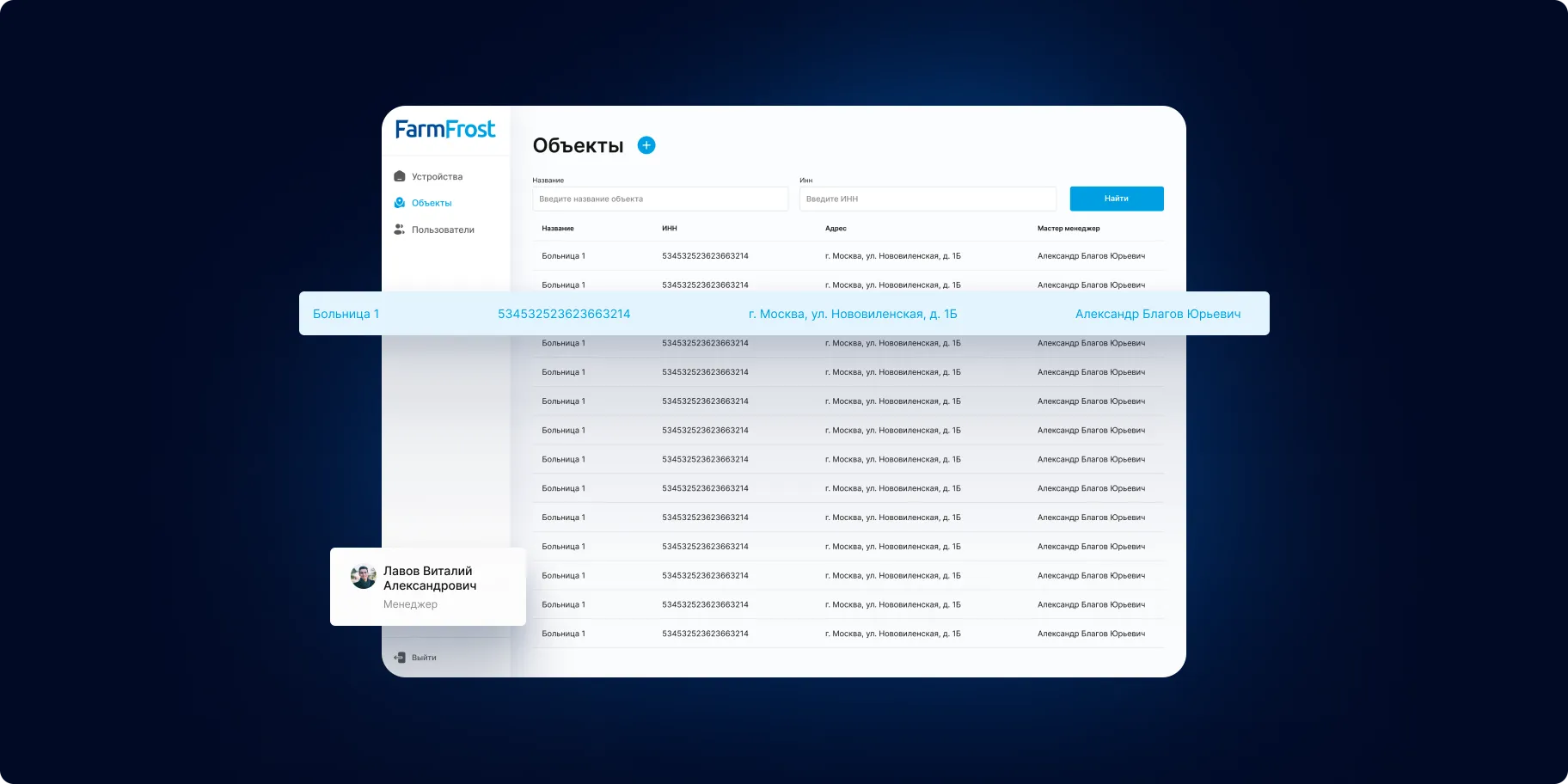Image resolution: width=1568 pixels, height=784 pixels.
Task: Click the Найти search button
Action: (1117, 199)
